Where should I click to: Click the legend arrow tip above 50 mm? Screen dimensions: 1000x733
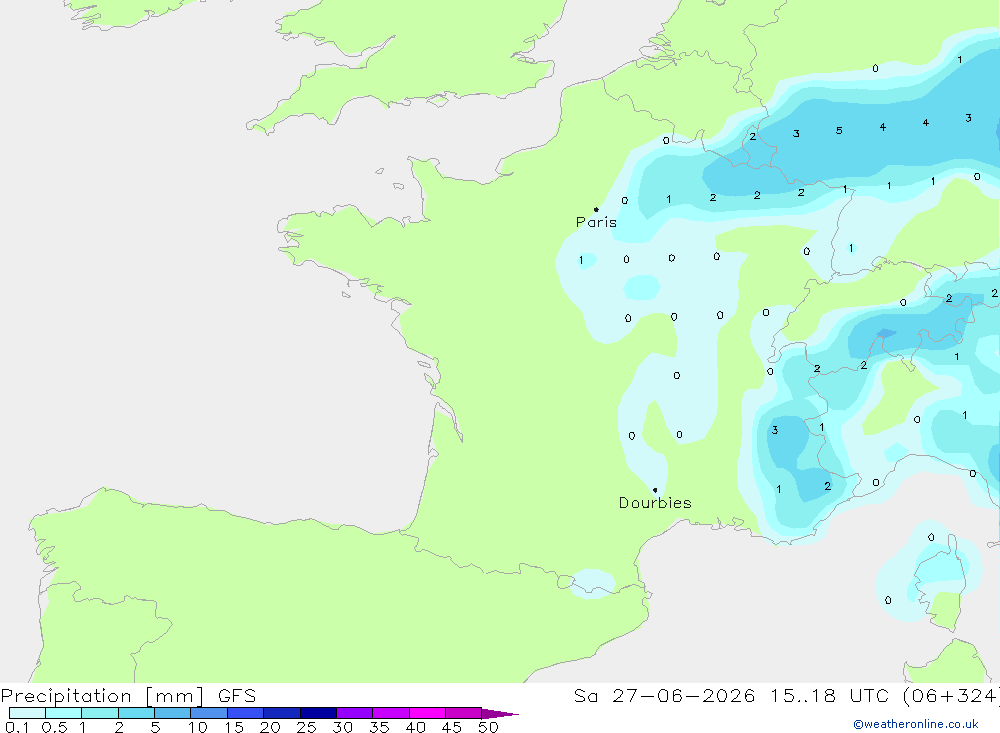click(x=501, y=714)
